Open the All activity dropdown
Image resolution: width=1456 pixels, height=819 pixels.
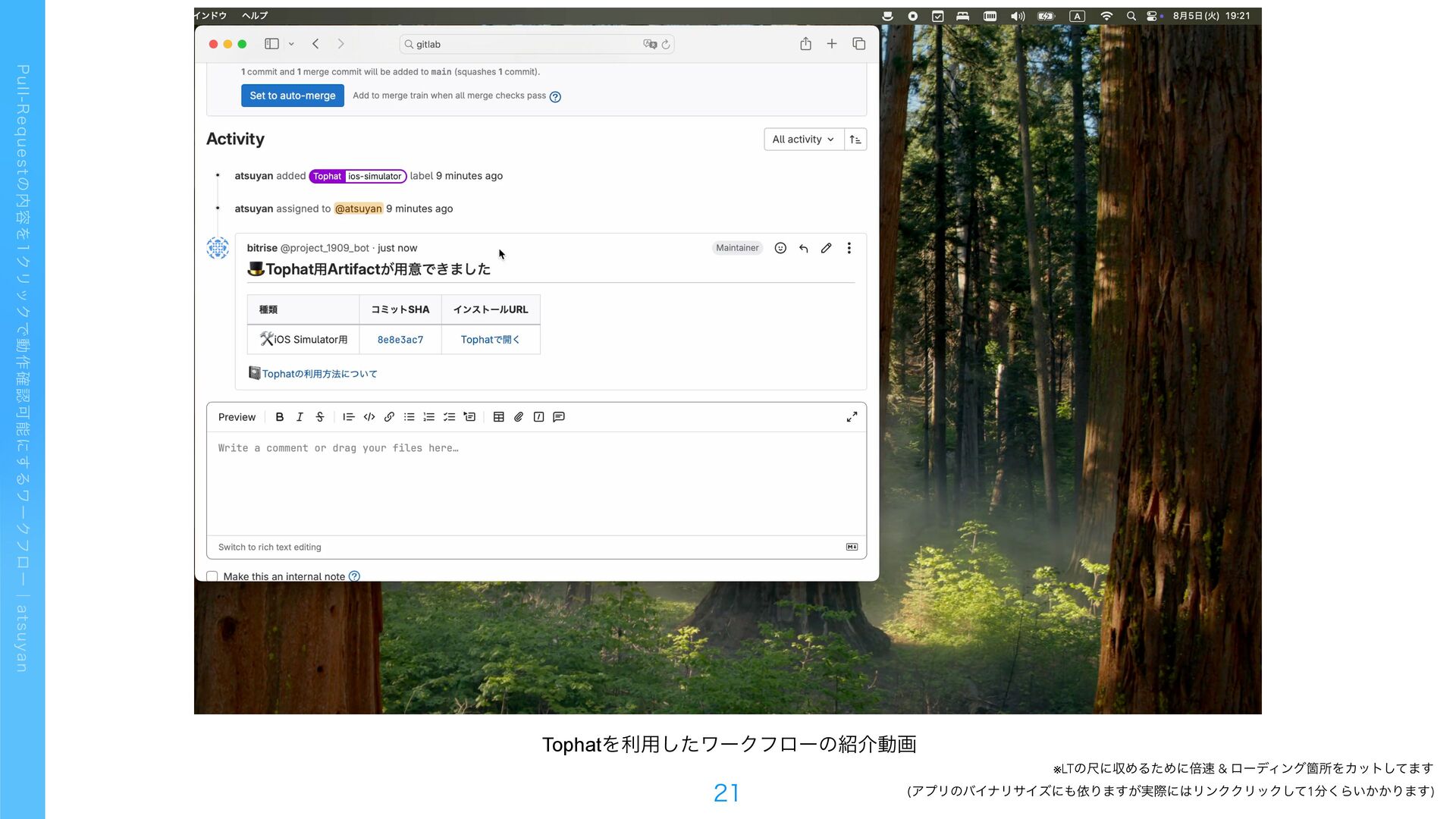pyautogui.click(x=803, y=140)
